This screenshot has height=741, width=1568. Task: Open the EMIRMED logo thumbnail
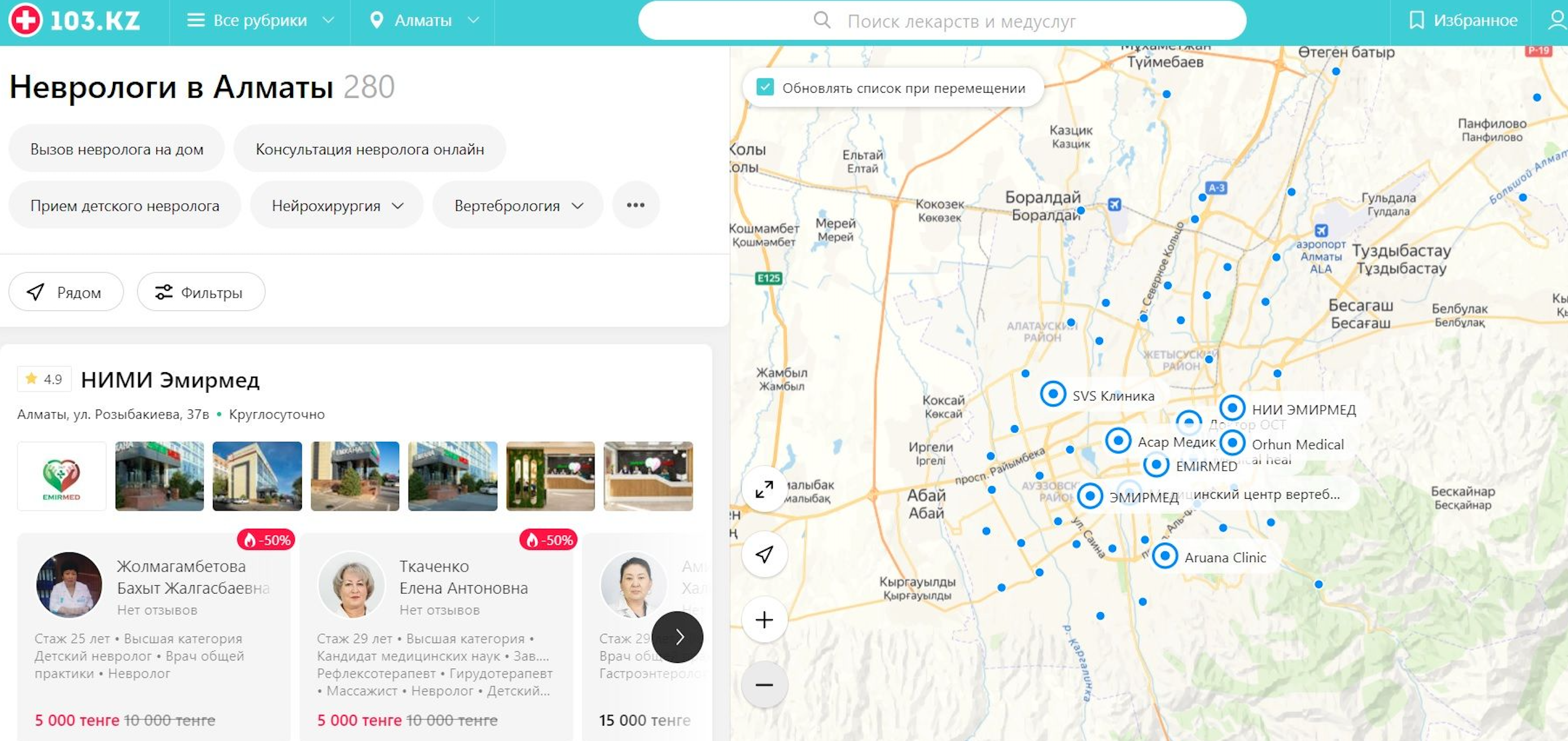coord(62,476)
